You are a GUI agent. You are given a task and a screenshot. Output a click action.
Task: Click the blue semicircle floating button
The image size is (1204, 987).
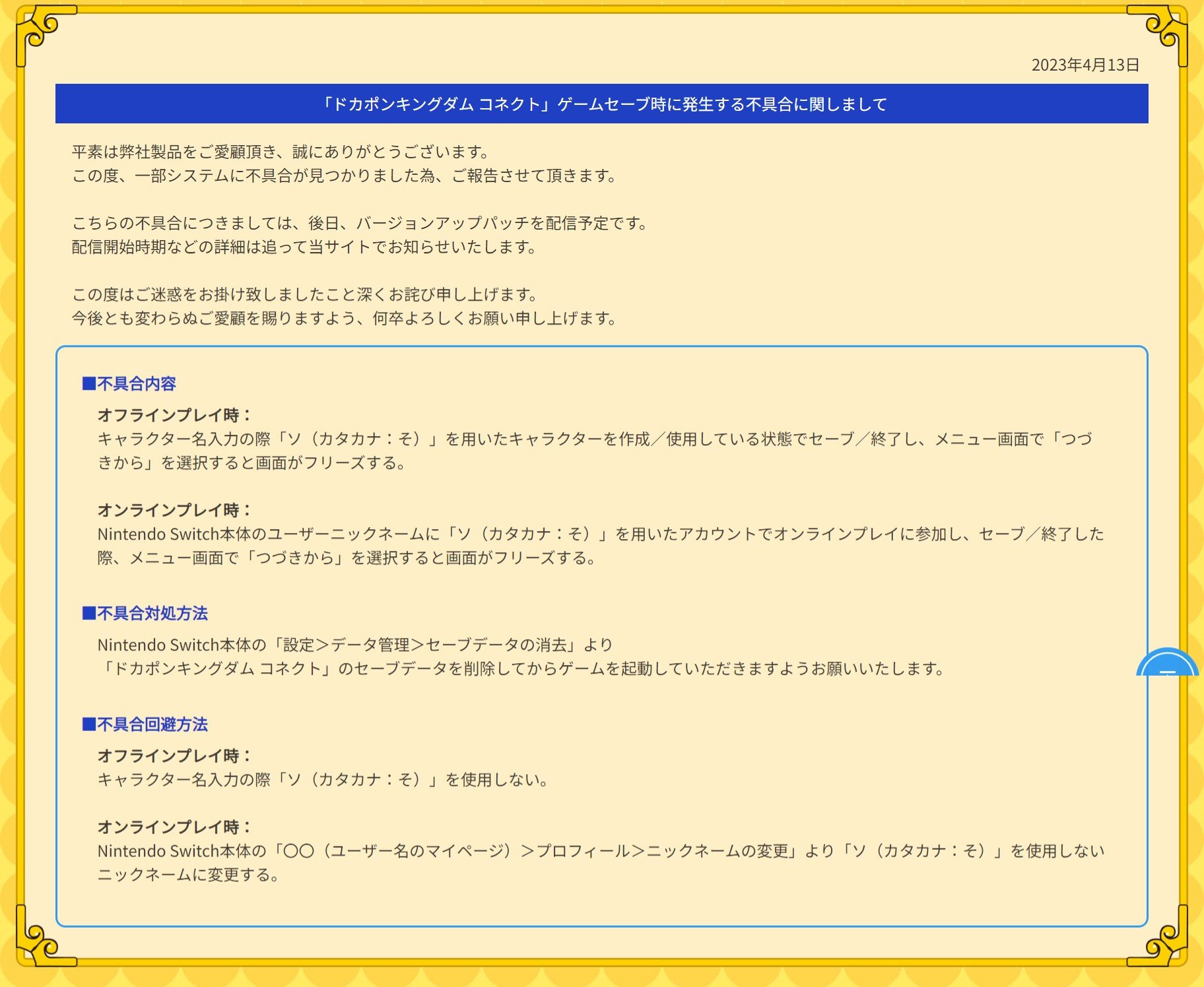pos(1167,663)
